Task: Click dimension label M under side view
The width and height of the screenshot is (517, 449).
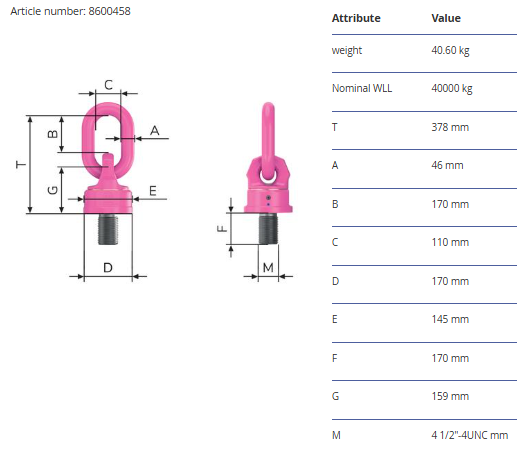Action: click(268, 267)
